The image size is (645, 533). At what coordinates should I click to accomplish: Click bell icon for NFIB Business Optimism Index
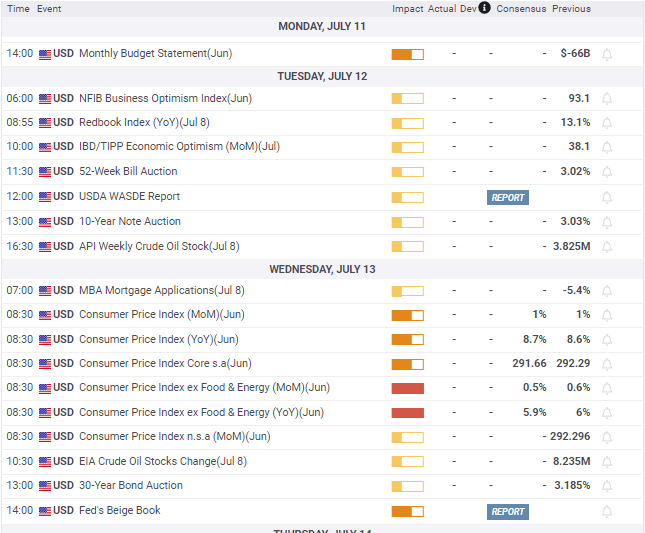click(606, 99)
